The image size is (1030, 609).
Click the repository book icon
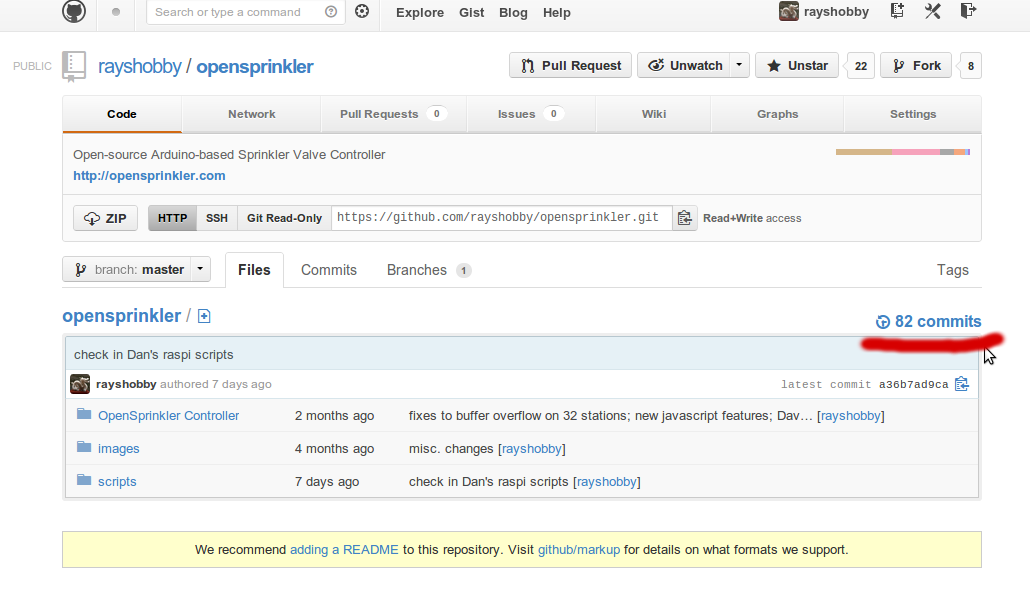(x=74, y=66)
